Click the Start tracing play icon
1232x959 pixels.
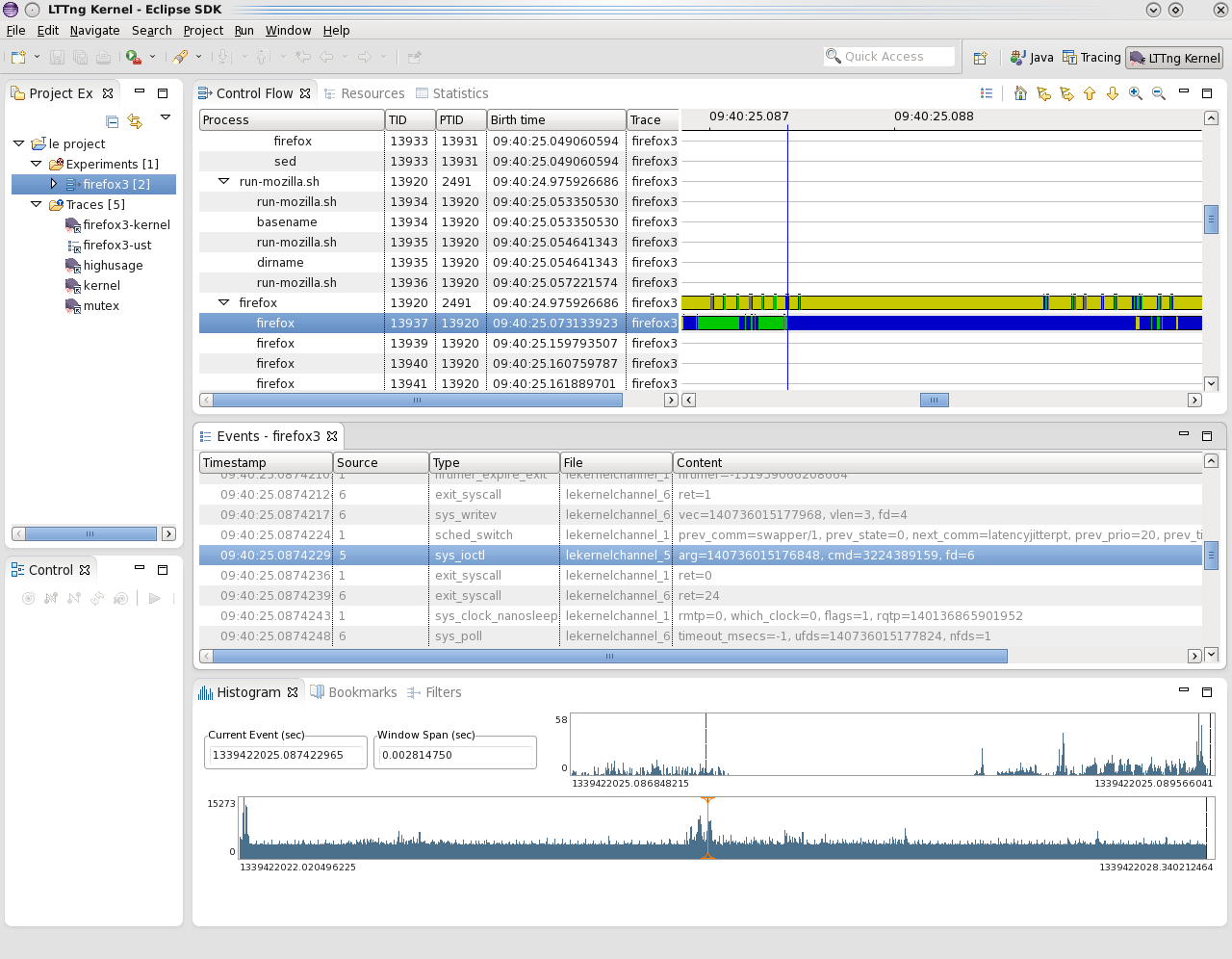coord(154,598)
